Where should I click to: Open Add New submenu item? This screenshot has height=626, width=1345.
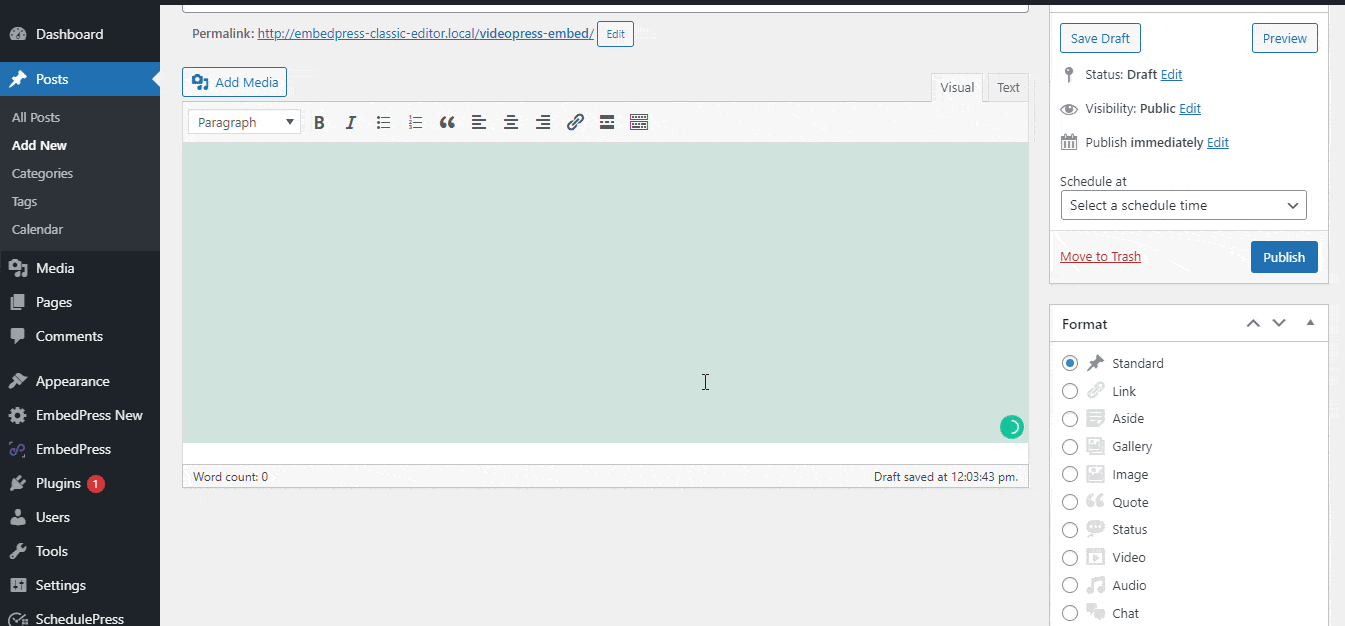pyautogui.click(x=40, y=145)
